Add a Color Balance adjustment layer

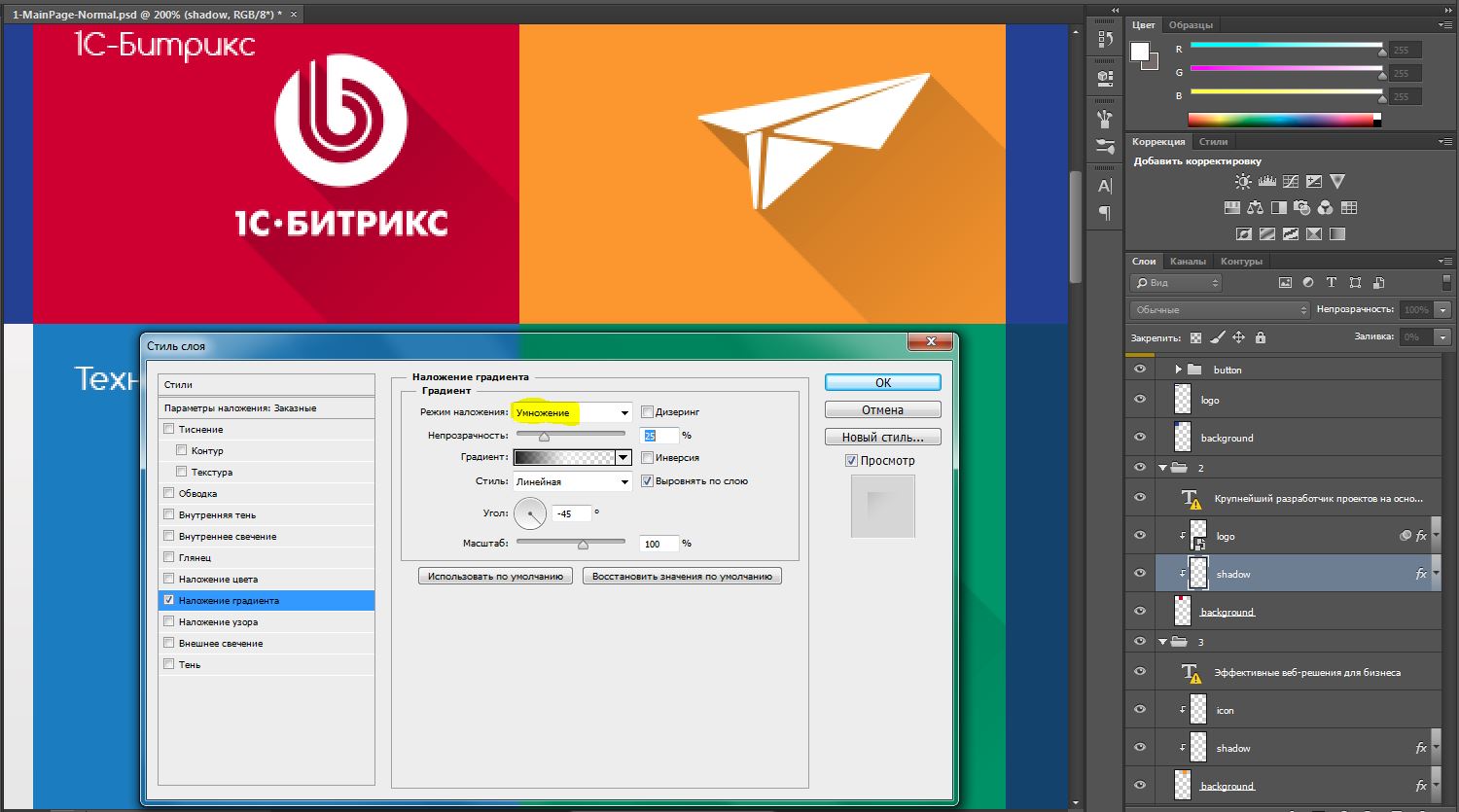pyautogui.click(x=1255, y=208)
